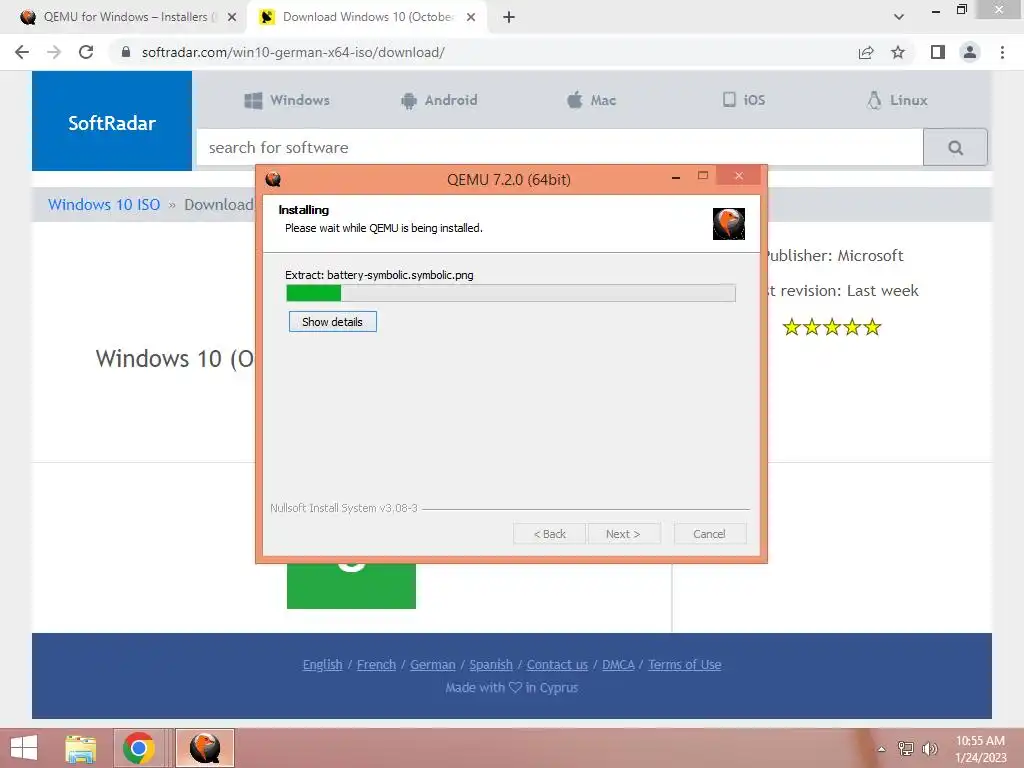
Task: Open Chrome three-dot menu
Action: tap(1002, 52)
